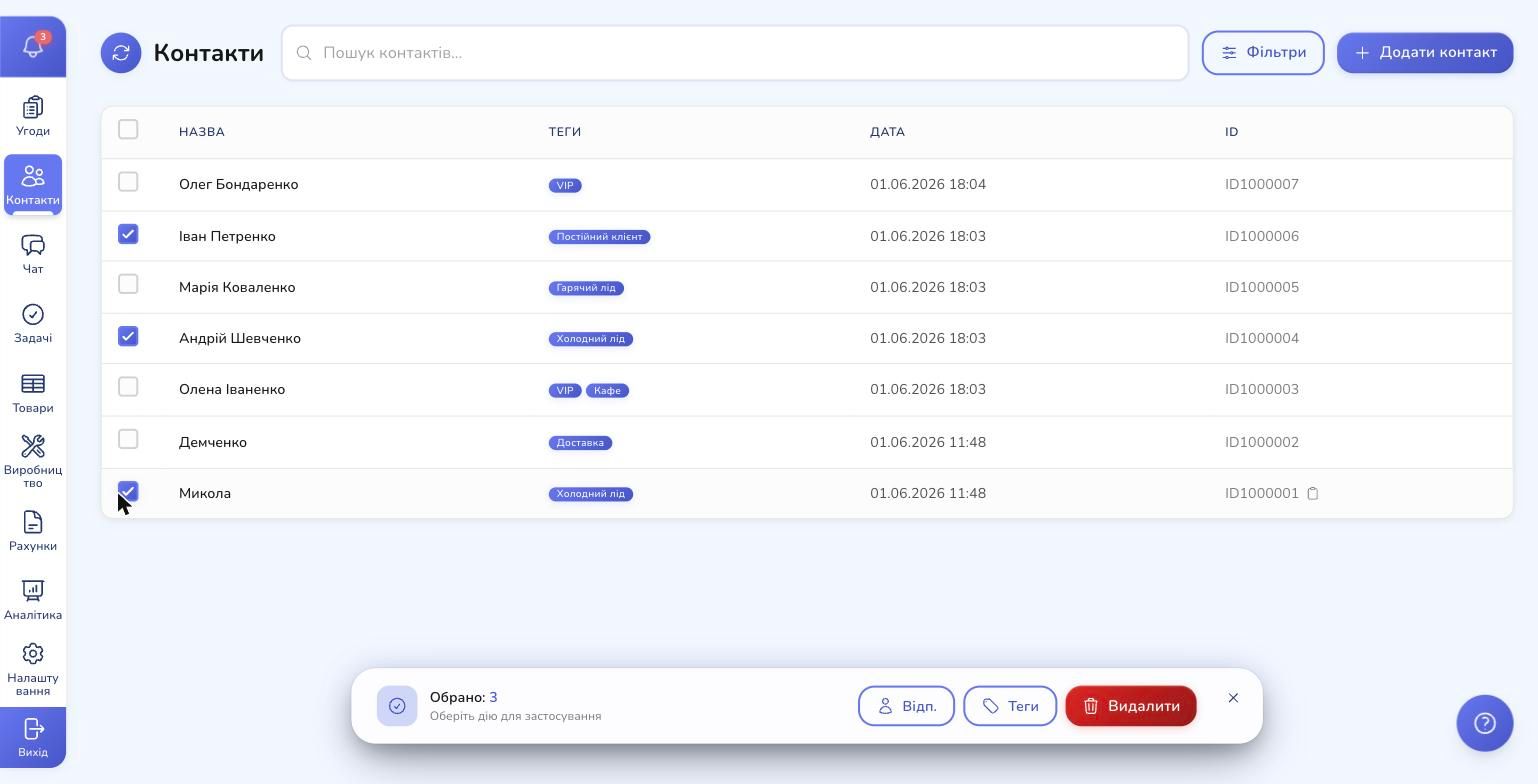Click Холодний лід tag on Андрій Шевченко
Screen dimensions: 1538x784
591,339
